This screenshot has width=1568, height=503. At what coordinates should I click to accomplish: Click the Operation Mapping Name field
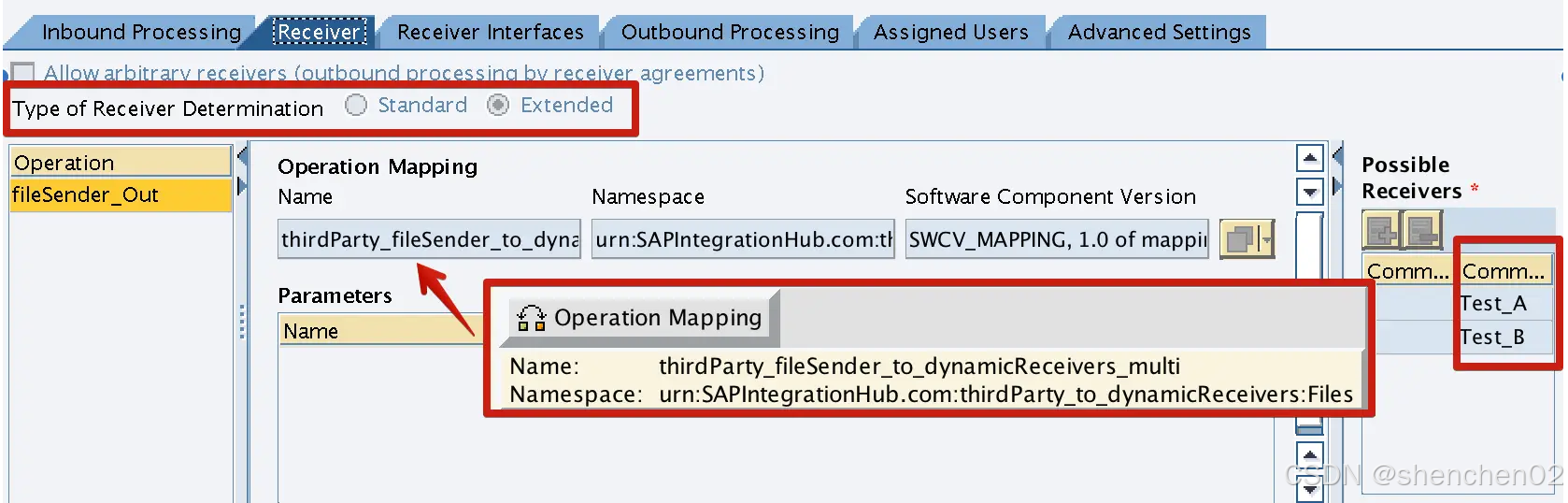coord(429,239)
